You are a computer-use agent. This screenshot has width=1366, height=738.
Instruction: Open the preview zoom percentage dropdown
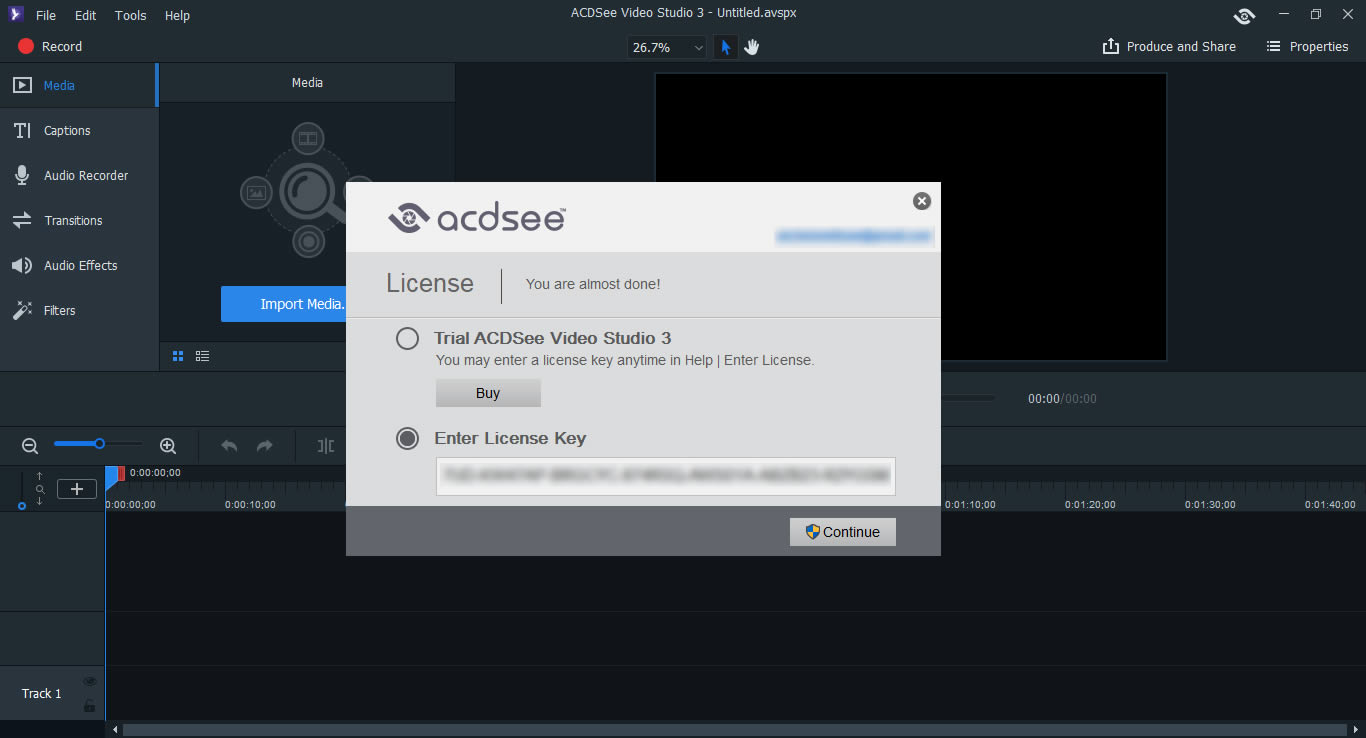667,47
